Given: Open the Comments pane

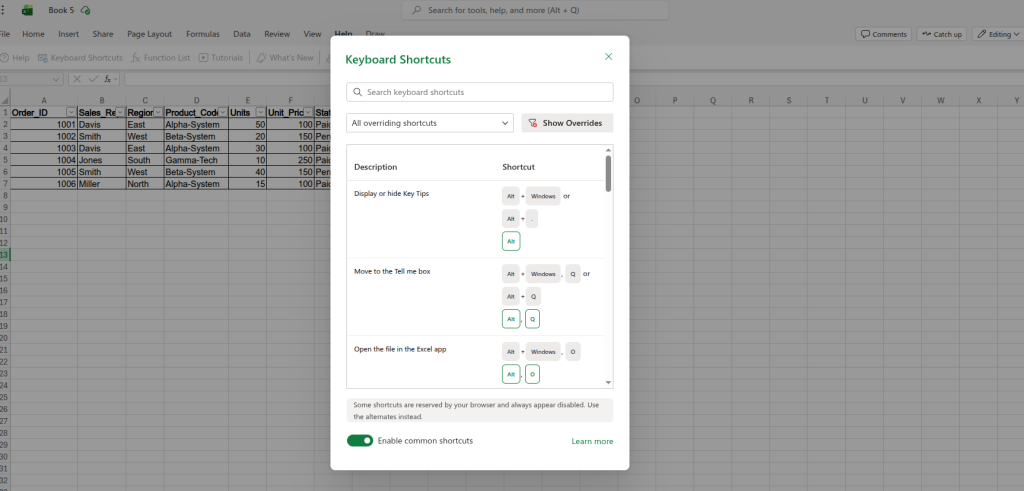Looking at the screenshot, I should [x=882, y=34].
